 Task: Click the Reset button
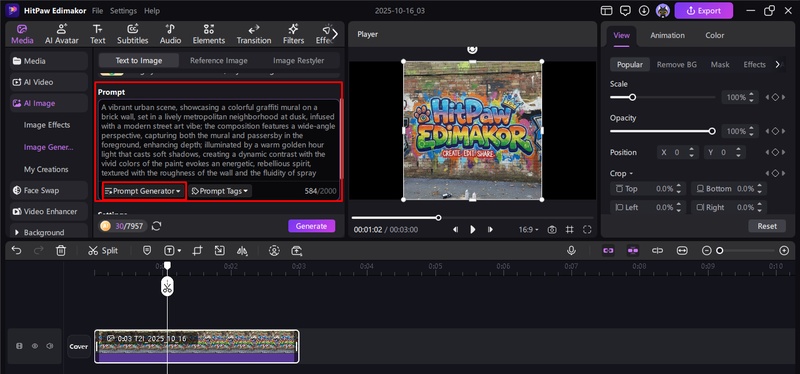pyautogui.click(x=767, y=226)
